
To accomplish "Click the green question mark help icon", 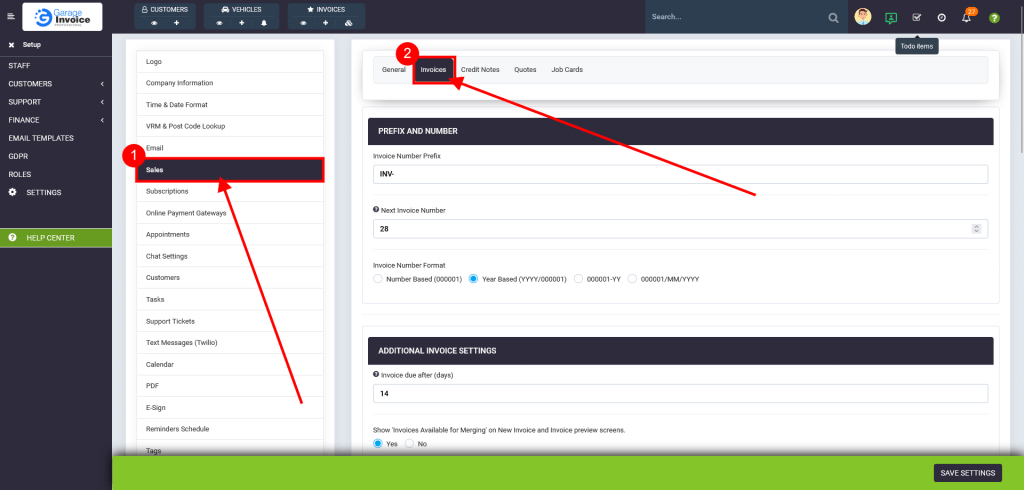I will click(994, 18).
